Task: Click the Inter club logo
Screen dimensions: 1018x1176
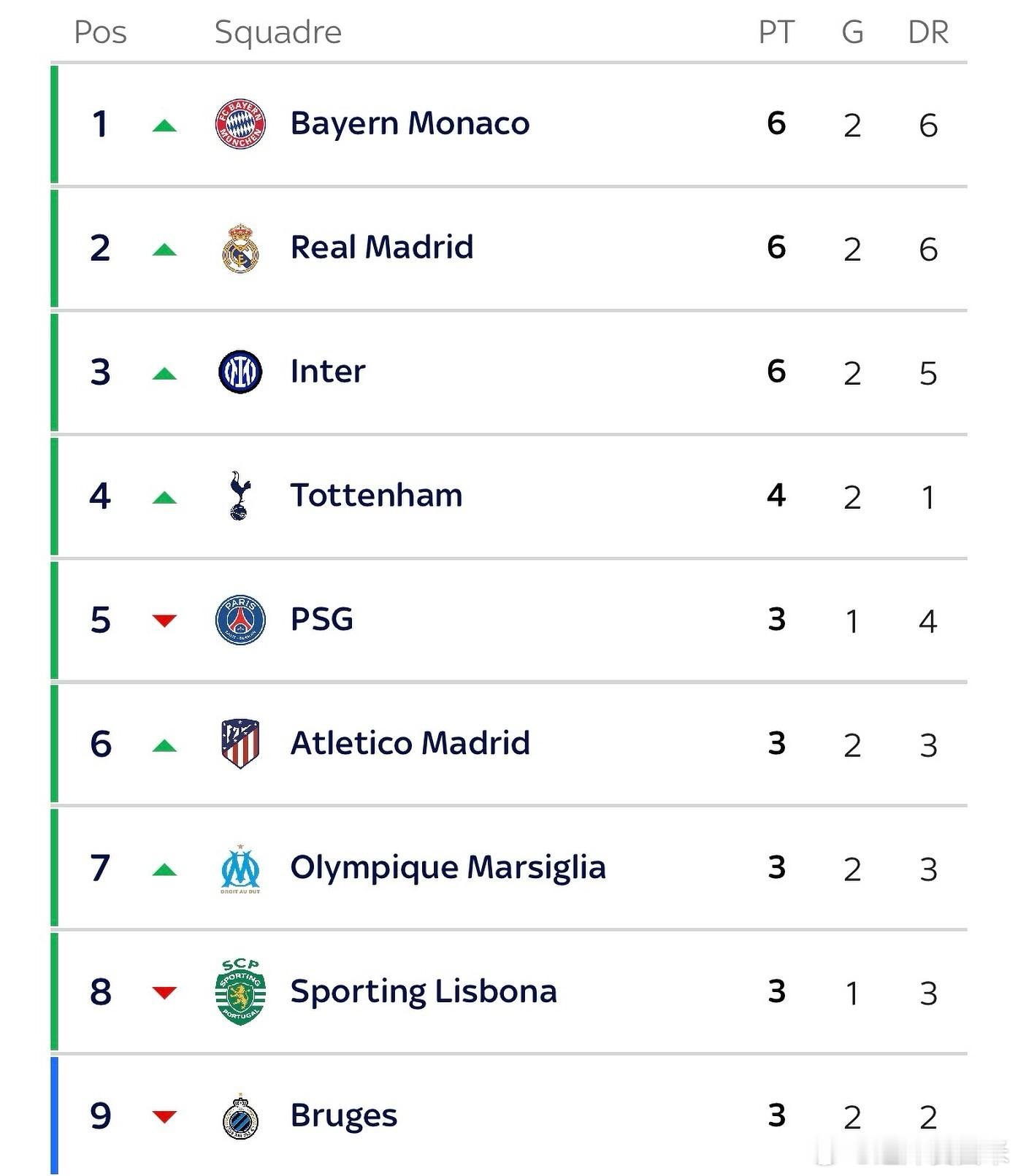Action: 240,372
